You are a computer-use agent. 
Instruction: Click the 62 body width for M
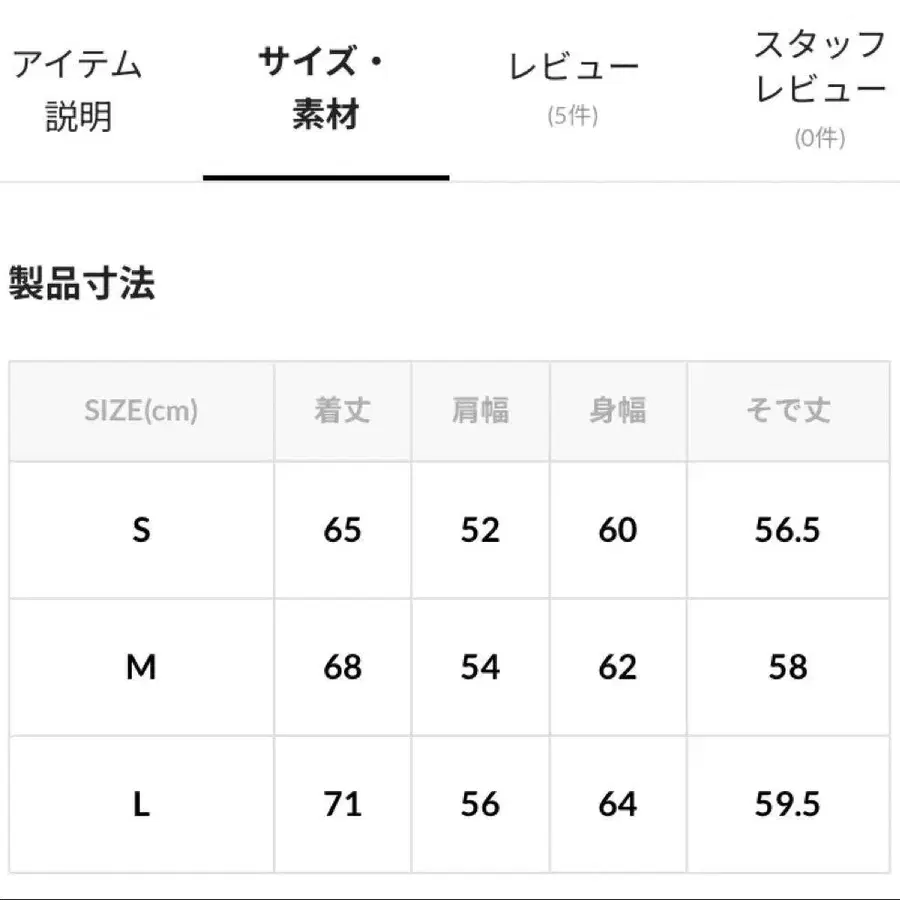pyautogui.click(x=618, y=666)
